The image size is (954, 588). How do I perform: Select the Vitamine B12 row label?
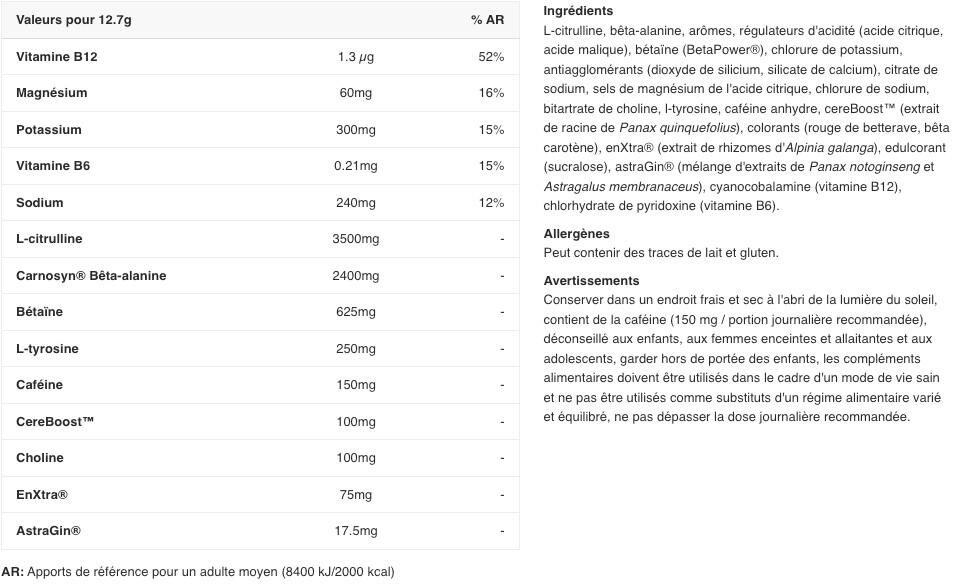[x=57, y=57]
